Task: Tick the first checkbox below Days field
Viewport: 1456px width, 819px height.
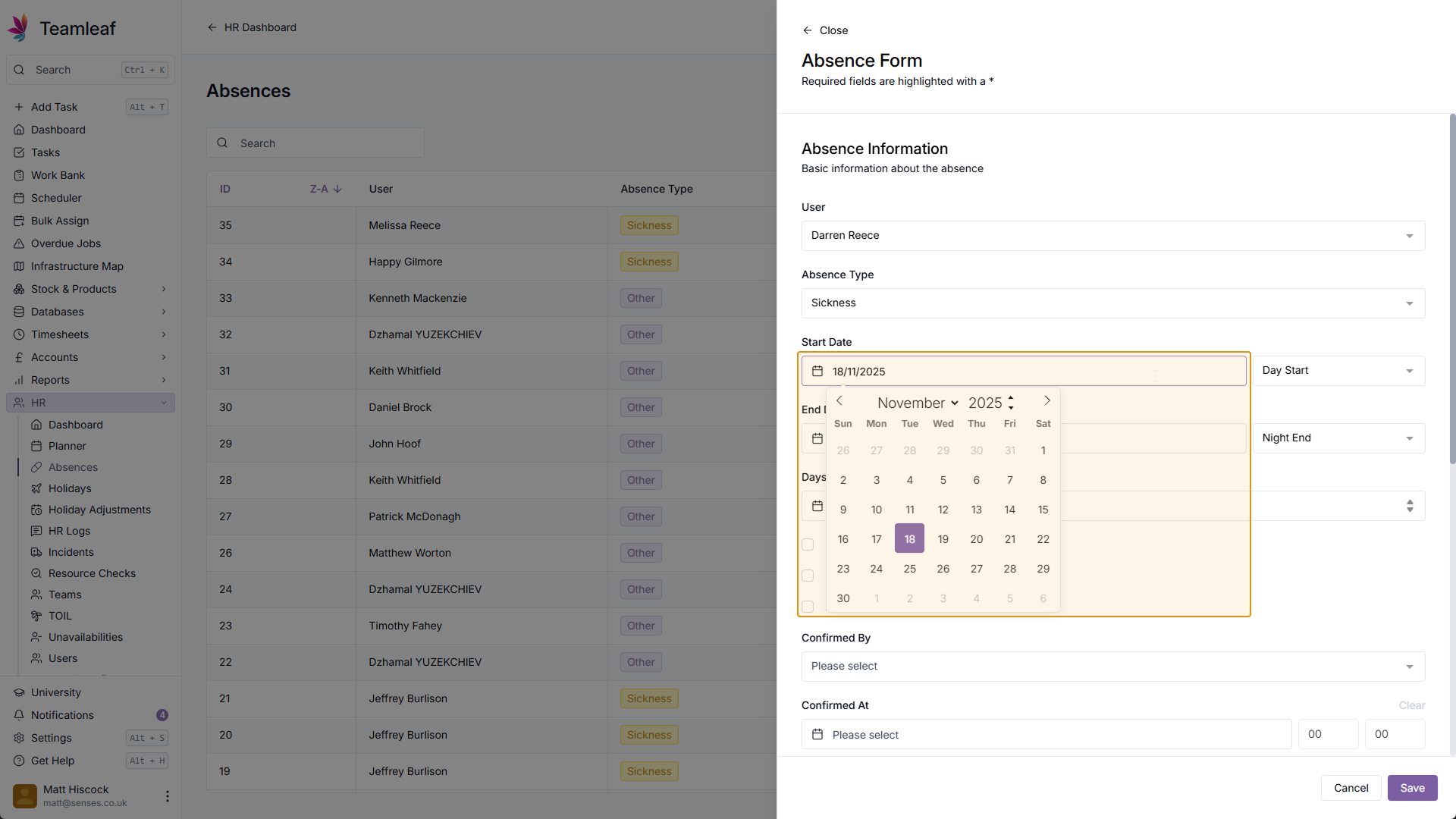Action: (808, 544)
